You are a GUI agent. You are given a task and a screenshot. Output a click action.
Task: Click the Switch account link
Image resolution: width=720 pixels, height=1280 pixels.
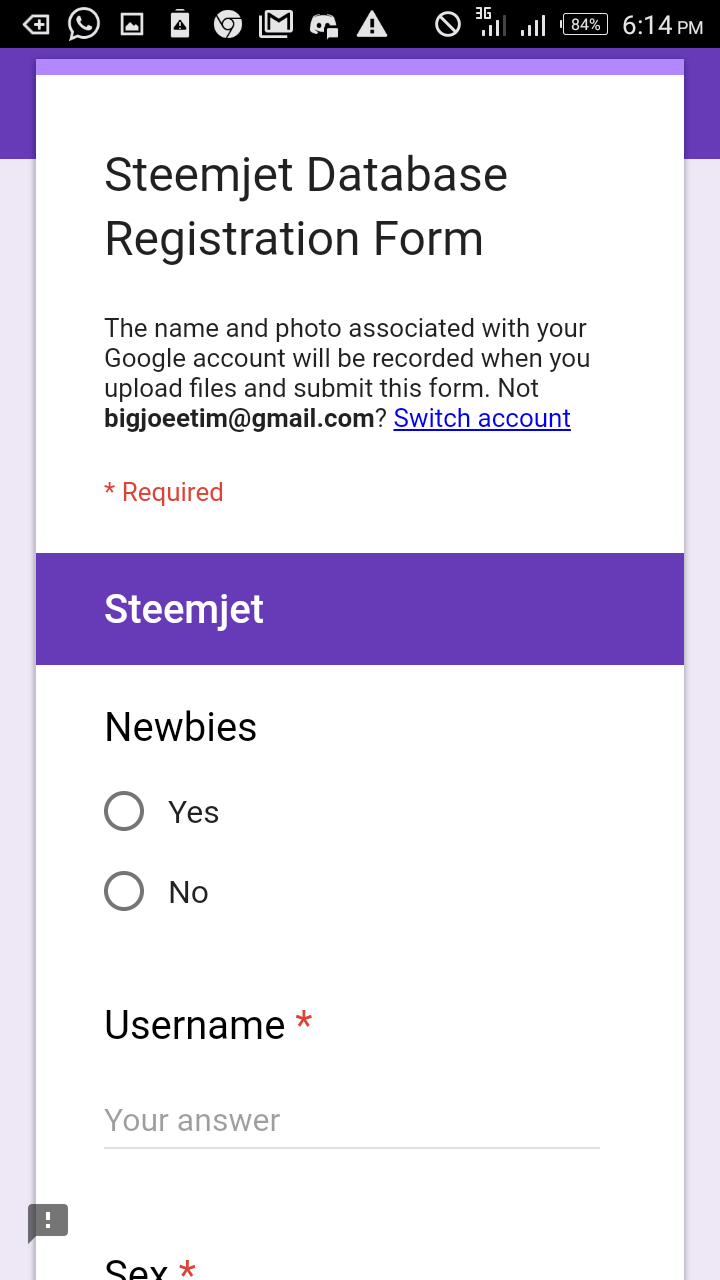(x=482, y=418)
